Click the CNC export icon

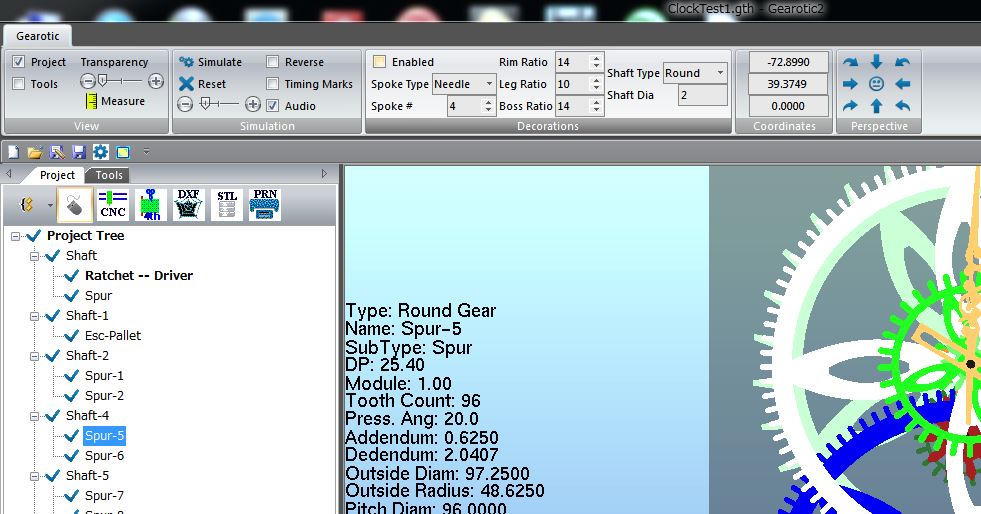113,205
